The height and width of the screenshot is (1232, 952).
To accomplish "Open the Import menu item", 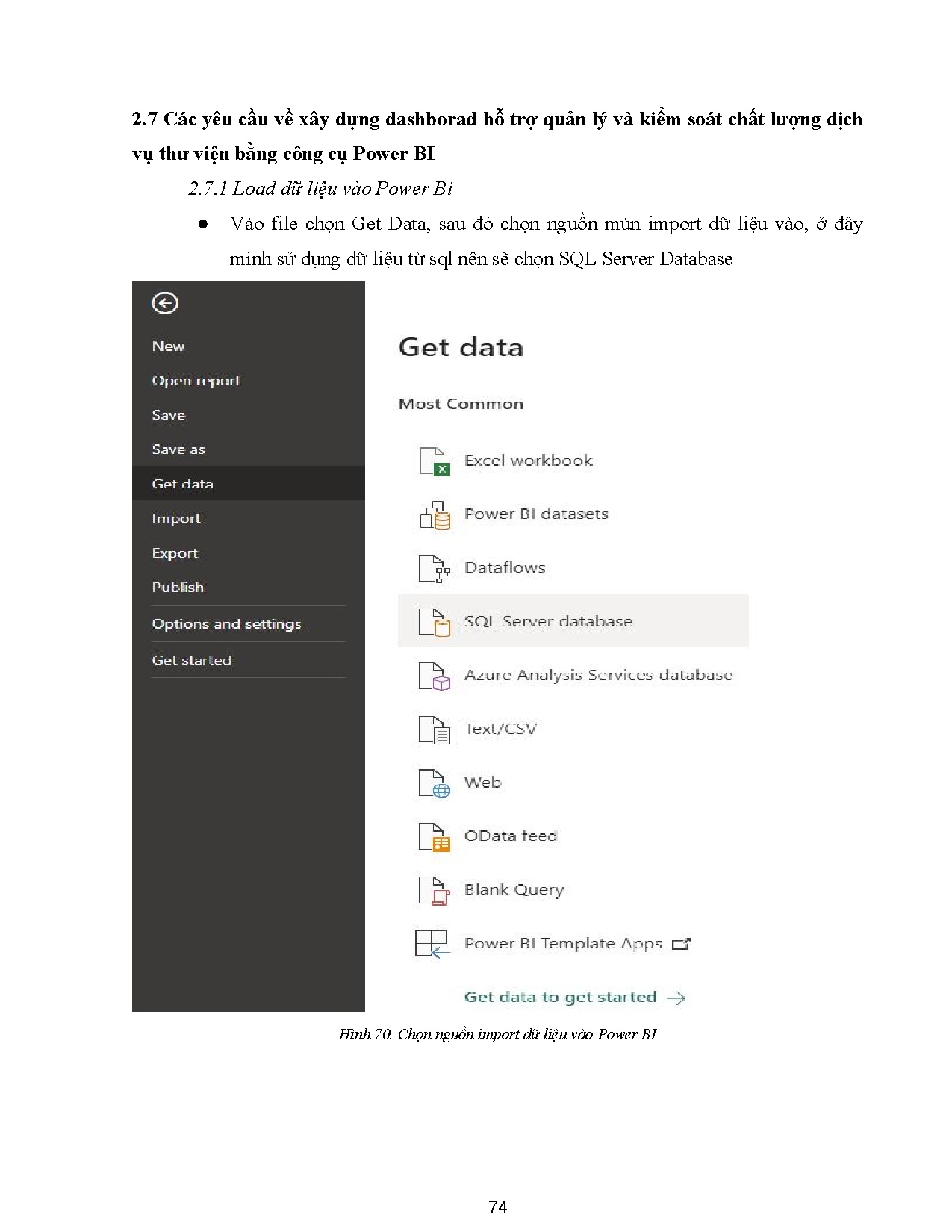I will [175, 519].
